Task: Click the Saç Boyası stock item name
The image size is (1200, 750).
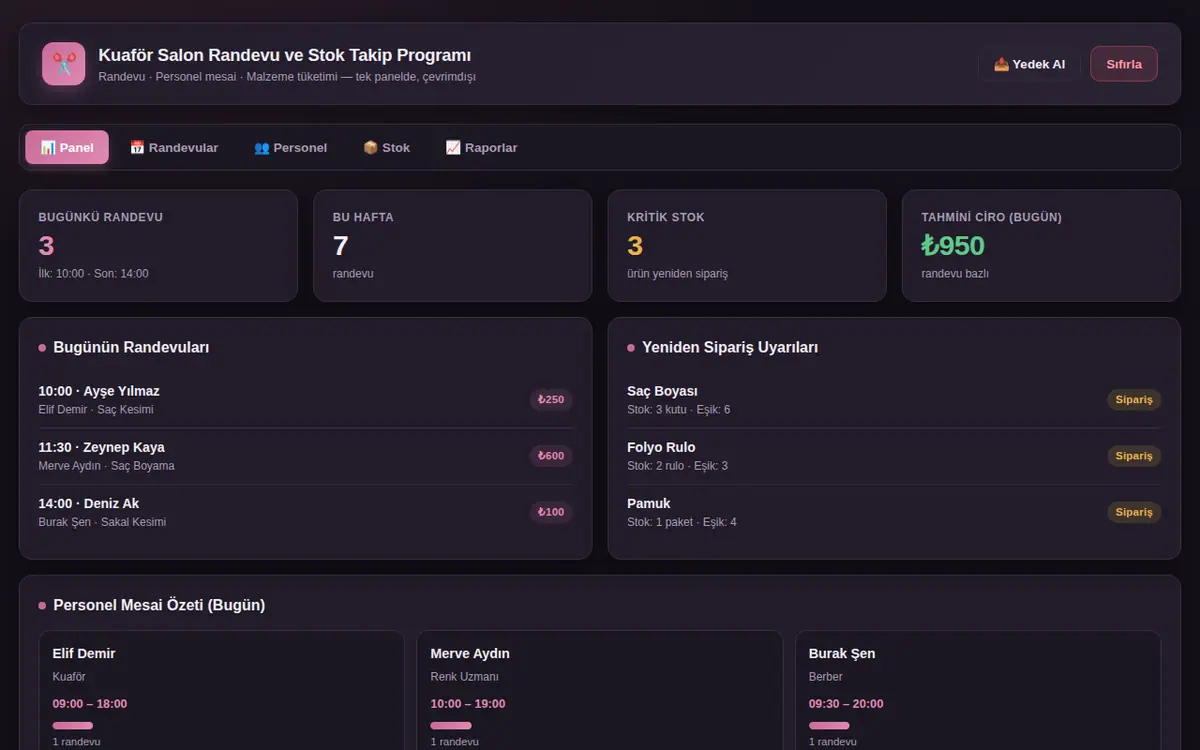Action: 662,391
